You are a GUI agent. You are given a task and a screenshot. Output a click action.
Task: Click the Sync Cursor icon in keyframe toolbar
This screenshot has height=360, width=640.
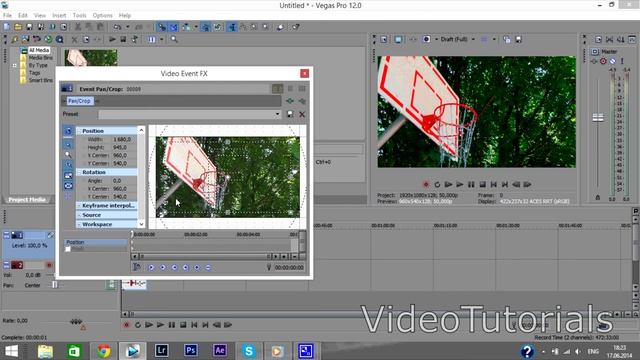(x=137, y=267)
